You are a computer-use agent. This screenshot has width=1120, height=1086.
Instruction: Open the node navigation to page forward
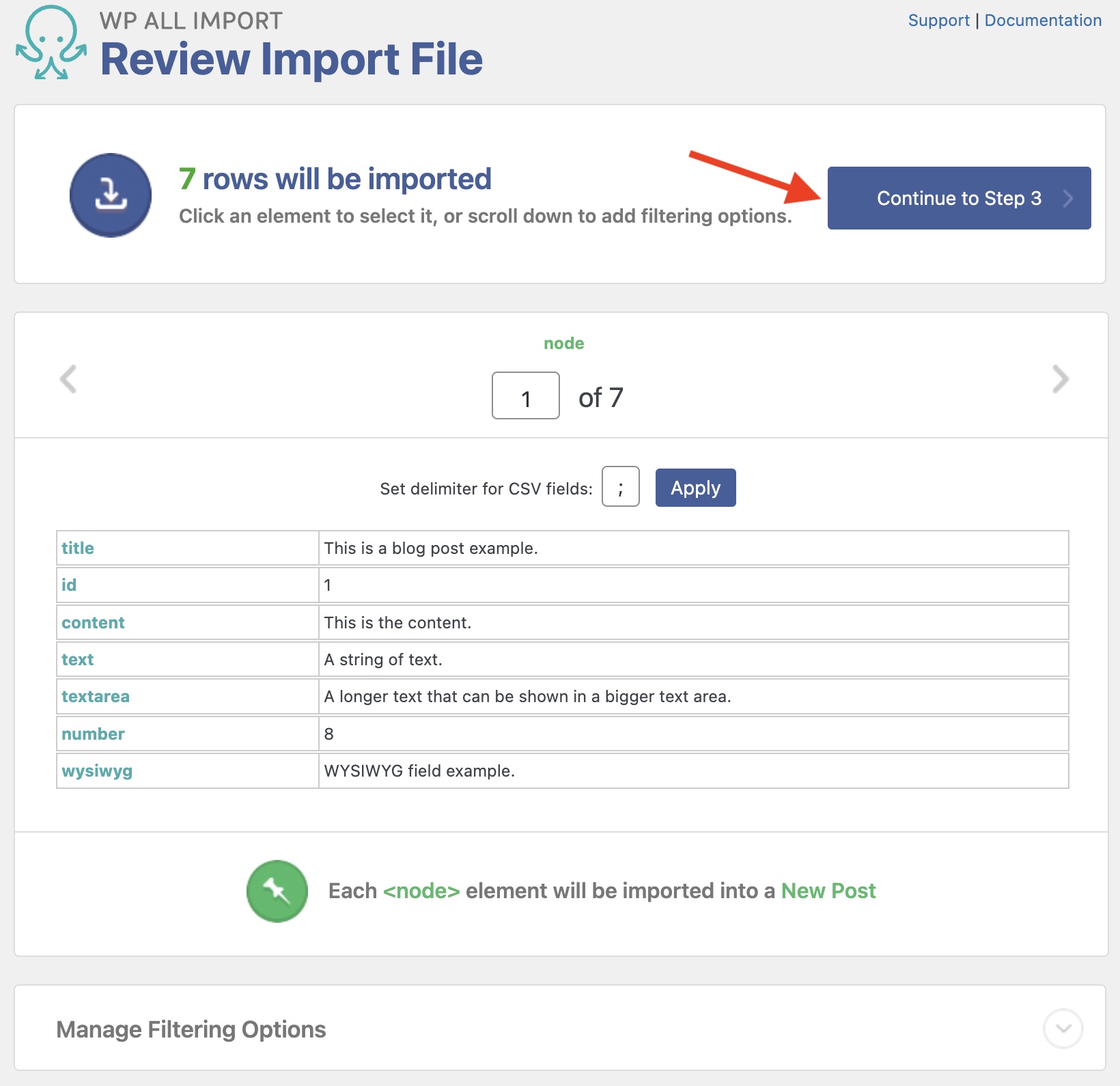tap(1059, 380)
